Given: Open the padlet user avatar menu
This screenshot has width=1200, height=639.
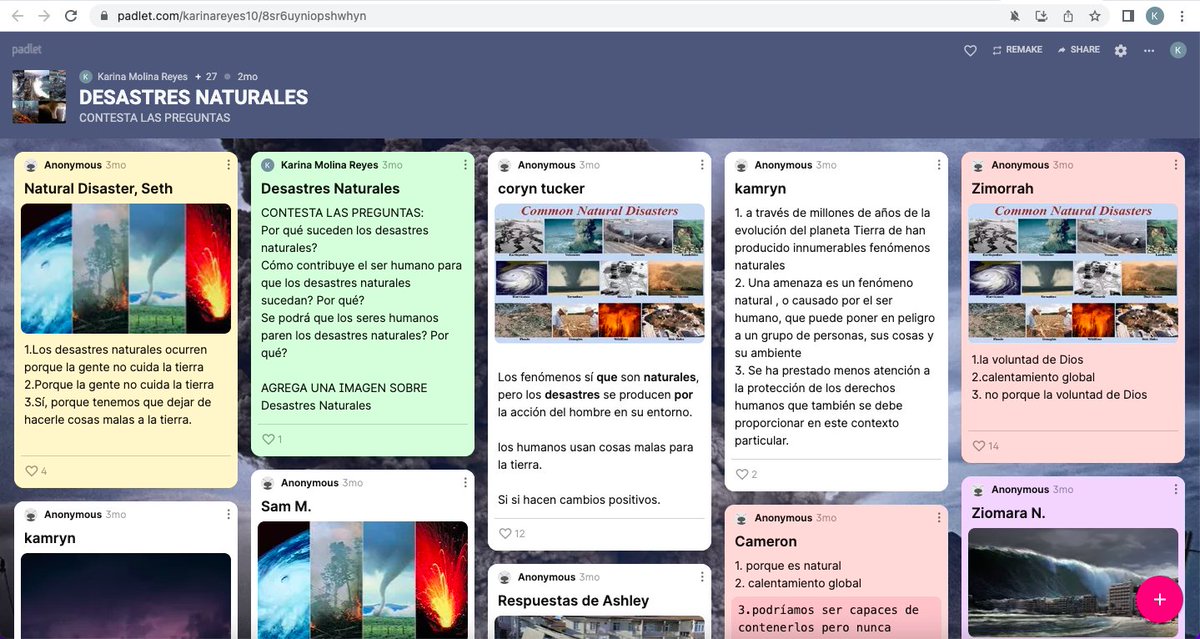Looking at the screenshot, I should (1178, 50).
